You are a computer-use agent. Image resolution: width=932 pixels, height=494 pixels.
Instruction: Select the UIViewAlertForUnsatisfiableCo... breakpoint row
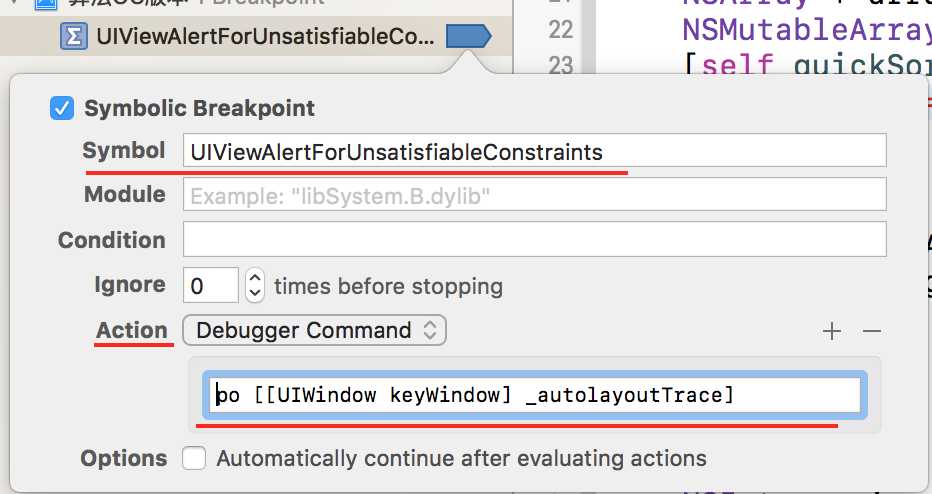256,36
